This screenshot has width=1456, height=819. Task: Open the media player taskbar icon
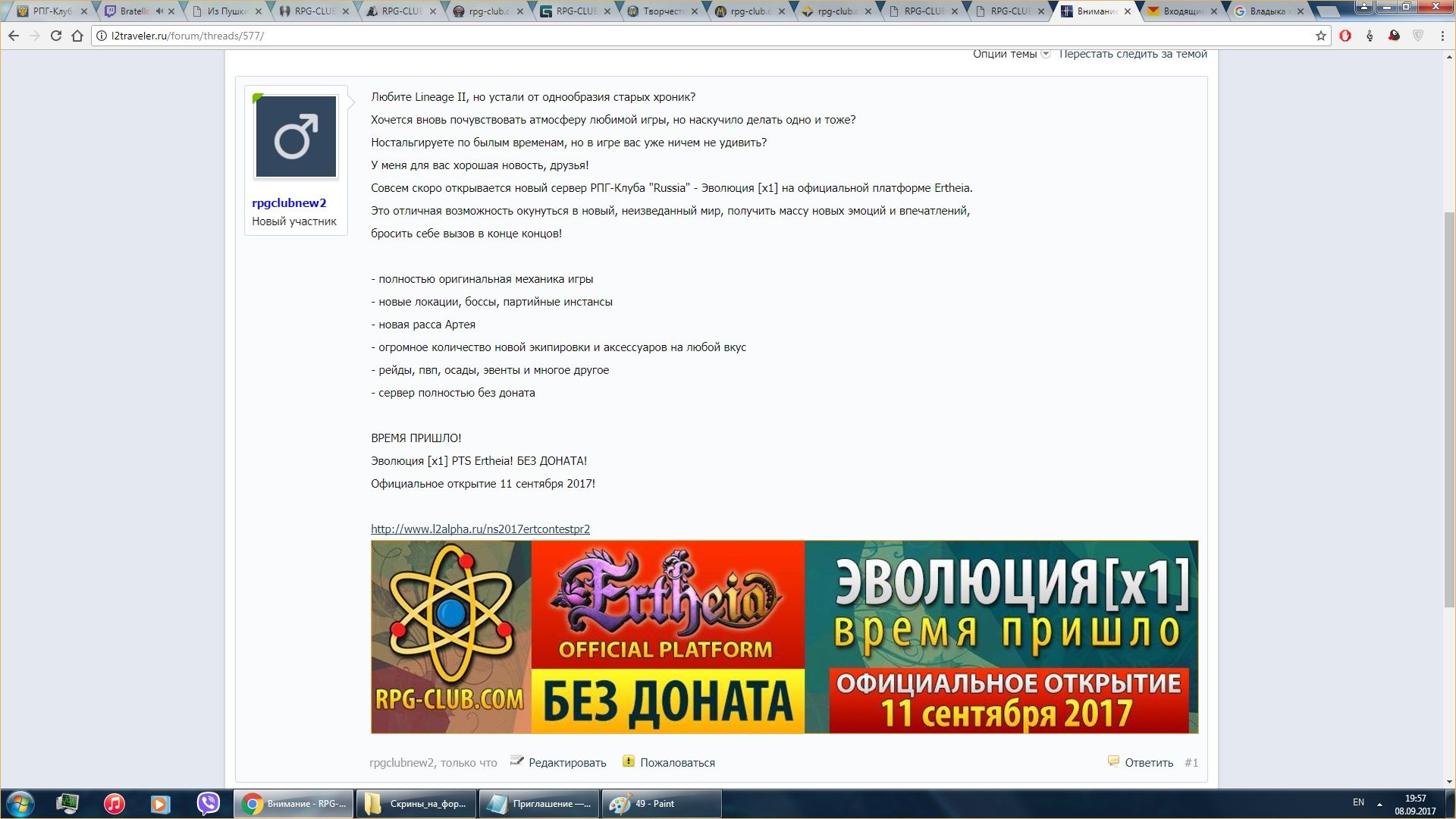160,804
